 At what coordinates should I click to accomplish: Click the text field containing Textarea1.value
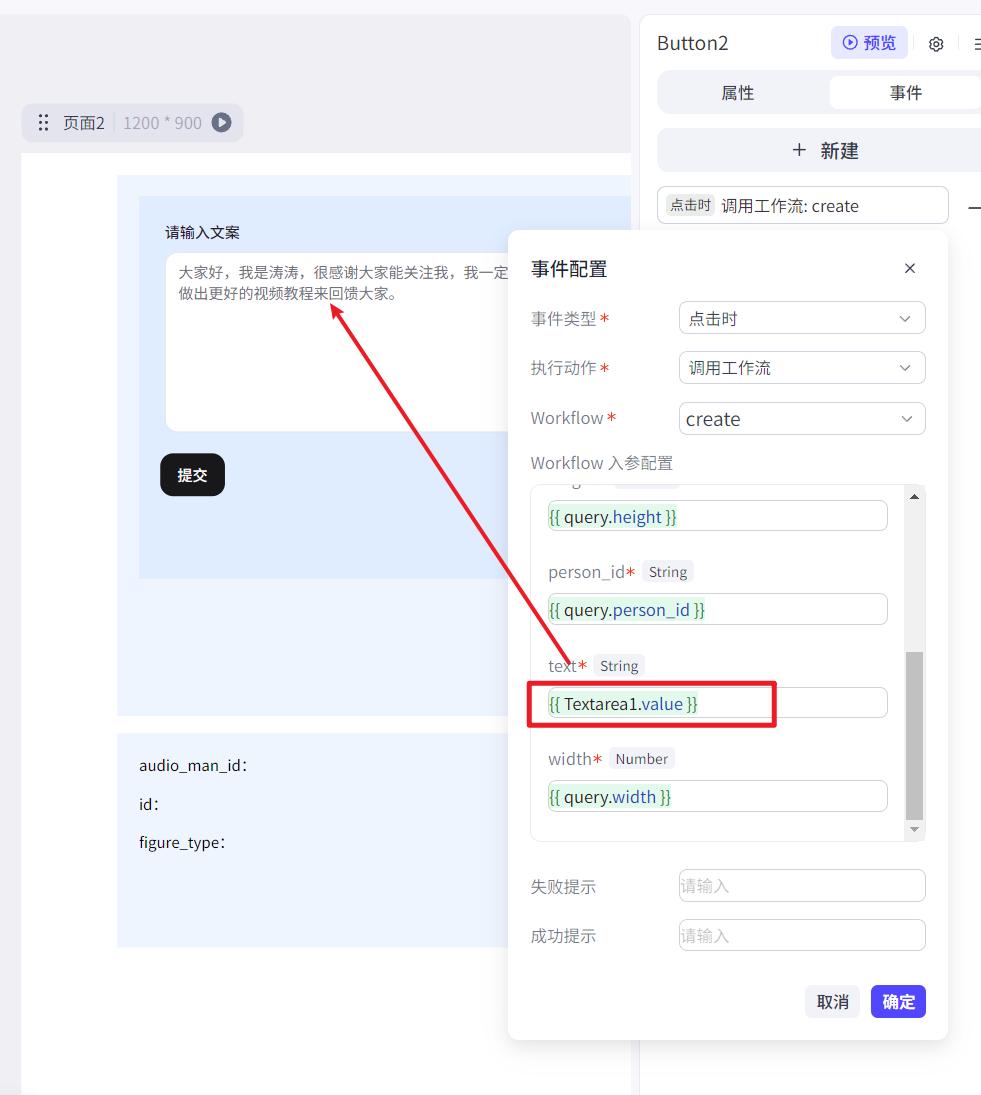click(x=716, y=704)
